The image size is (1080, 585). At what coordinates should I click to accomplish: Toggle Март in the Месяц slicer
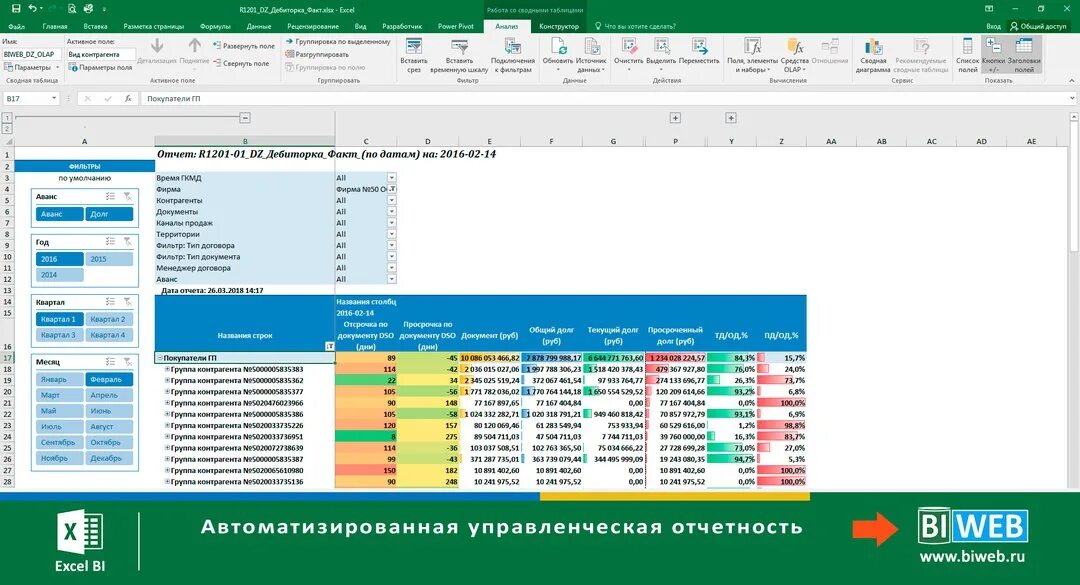point(59,395)
